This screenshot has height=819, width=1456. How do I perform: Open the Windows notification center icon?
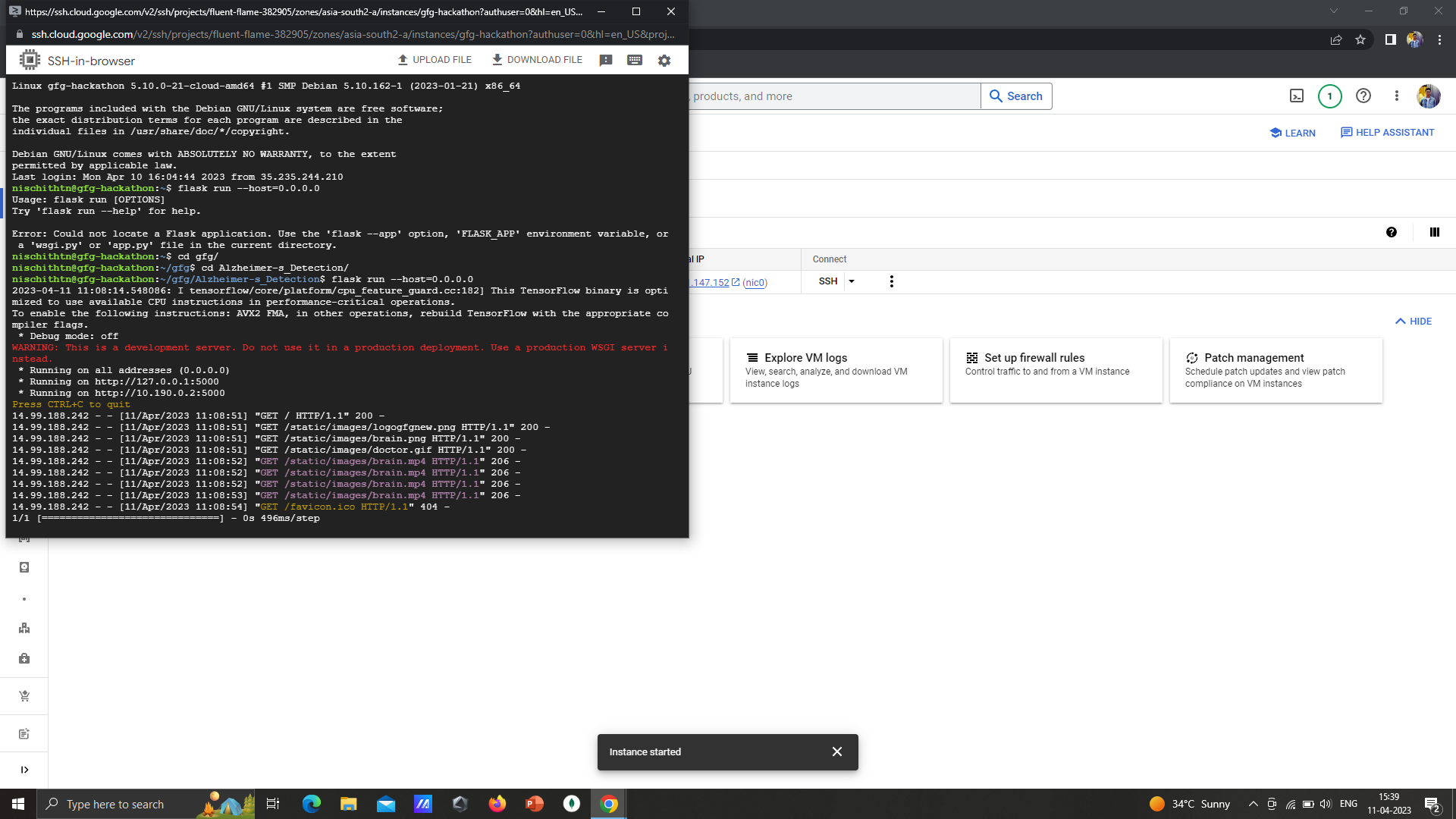point(1432,805)
